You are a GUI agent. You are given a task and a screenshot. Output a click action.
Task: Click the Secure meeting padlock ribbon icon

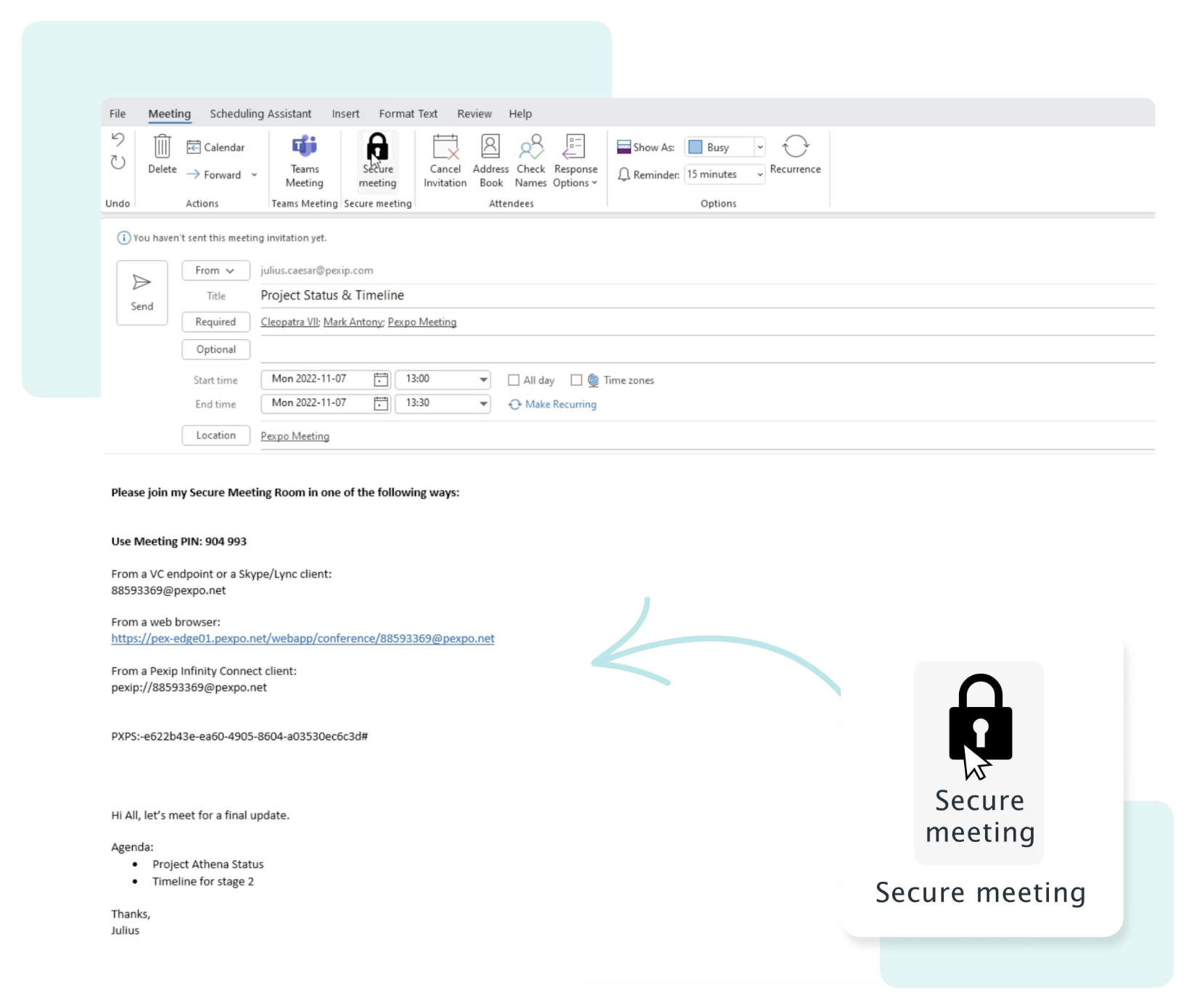tap(377, 147)
